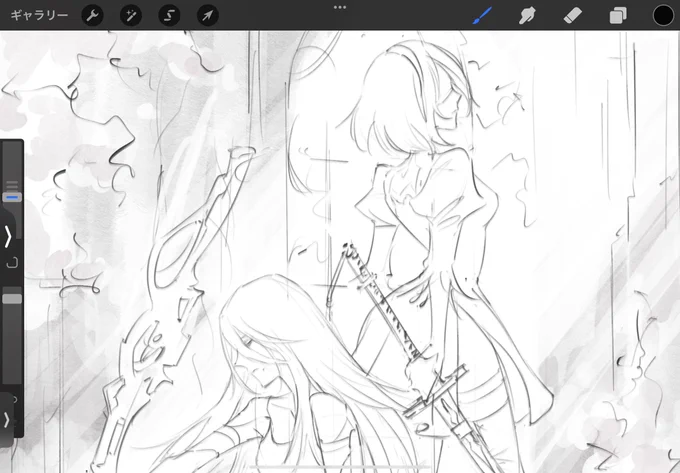The width and height of the screenshot is (680, 473).
Task: Open the ギャラリー gallery
Action: tap(39, 16)
